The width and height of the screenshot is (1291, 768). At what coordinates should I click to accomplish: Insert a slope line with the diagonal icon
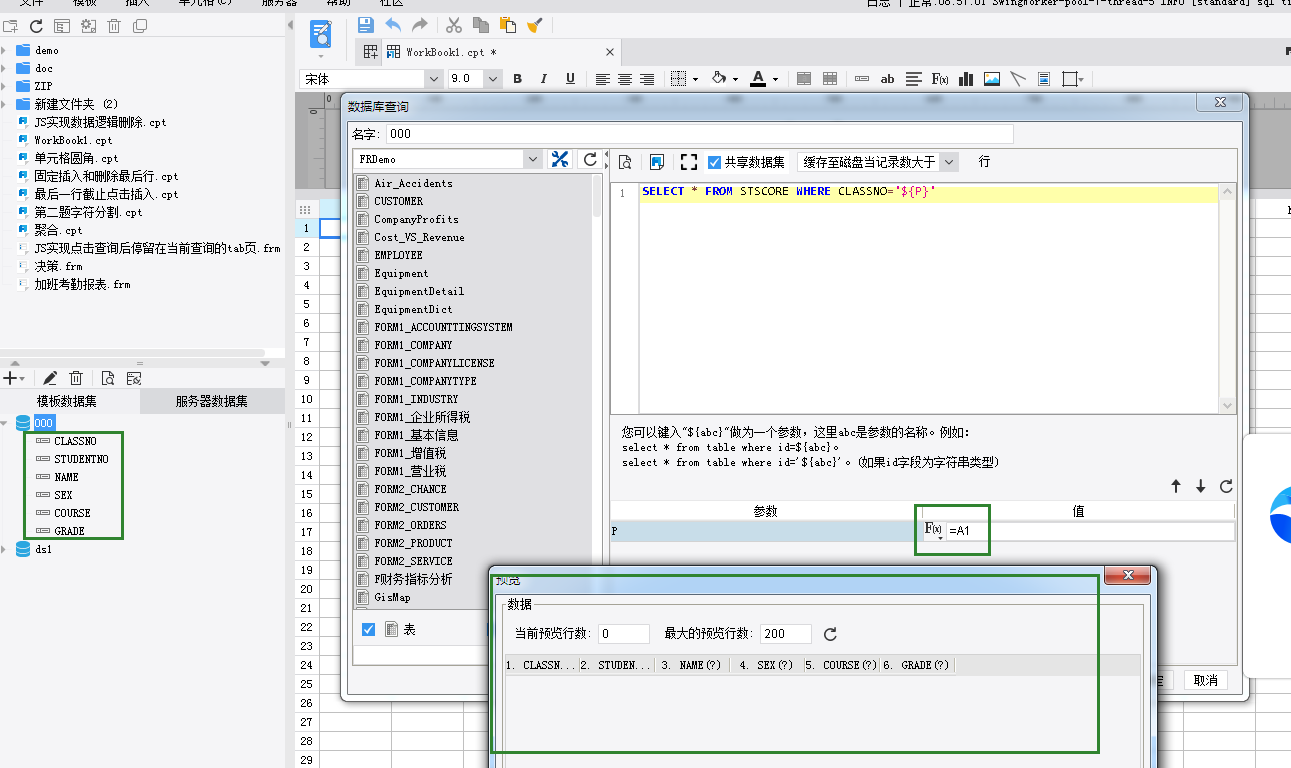coord(1018,79)
